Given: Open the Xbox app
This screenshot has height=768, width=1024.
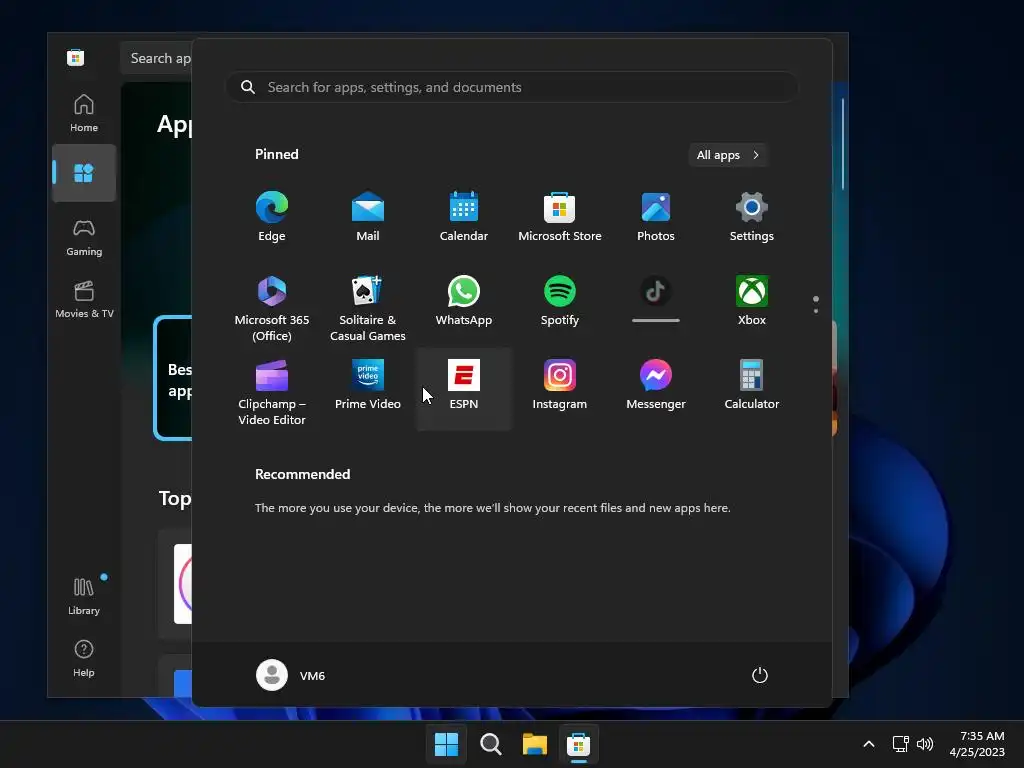Looking at the screenshot, I should click(752, 301).
